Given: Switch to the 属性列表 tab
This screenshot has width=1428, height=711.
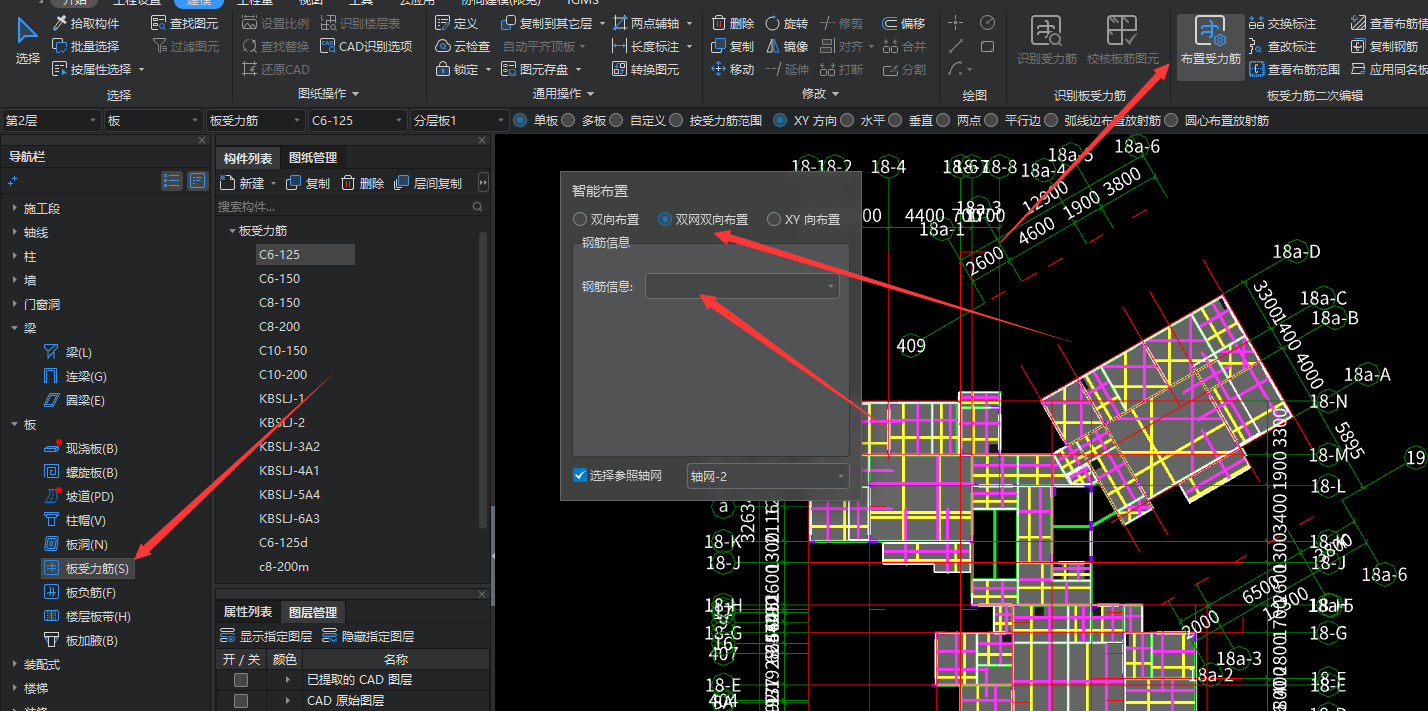Looking at the screenshot, I should click(247, 612).
